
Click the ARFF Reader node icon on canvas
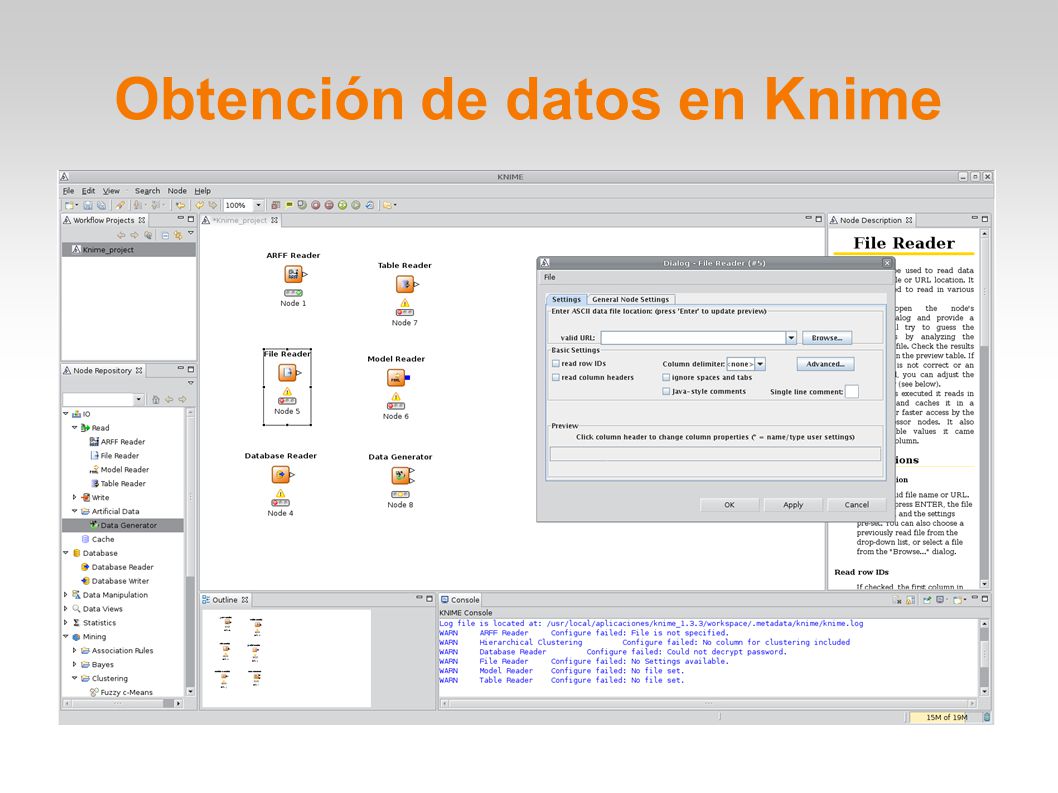[294, 274]
